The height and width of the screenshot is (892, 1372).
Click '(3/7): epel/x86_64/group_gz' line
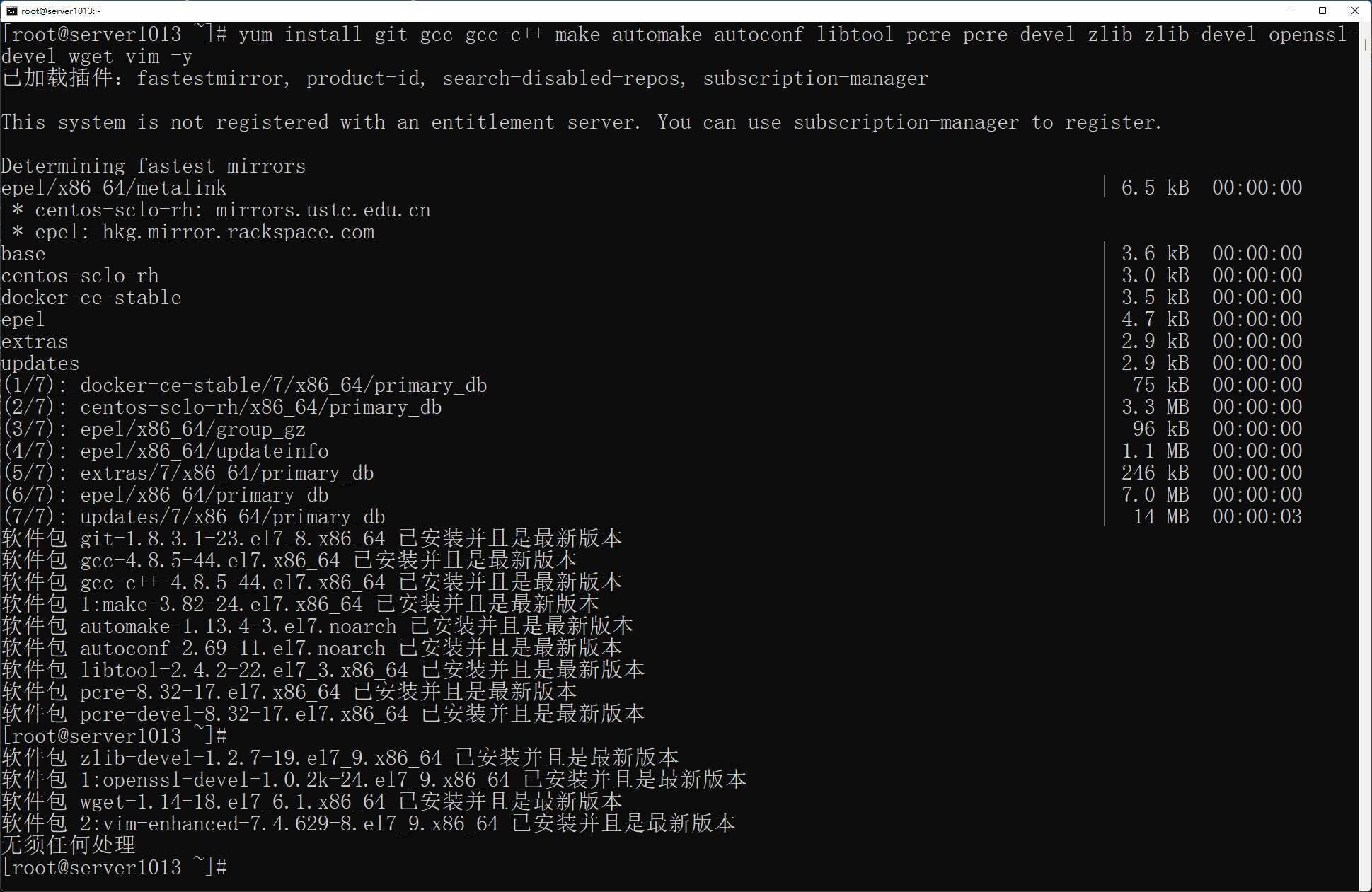(154, 429)
